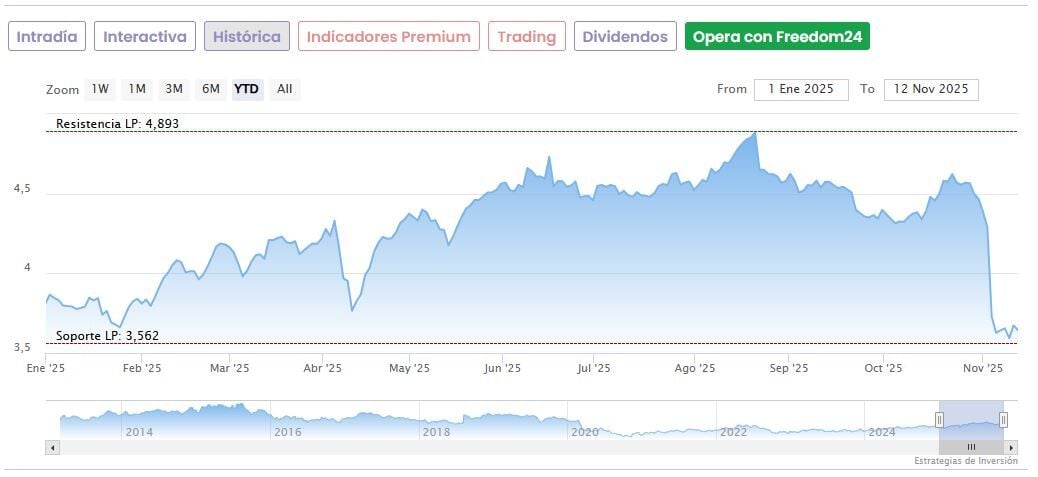Open Indicadores Premium
This screenshot has height=477, width=1038.
click(388, 37)
